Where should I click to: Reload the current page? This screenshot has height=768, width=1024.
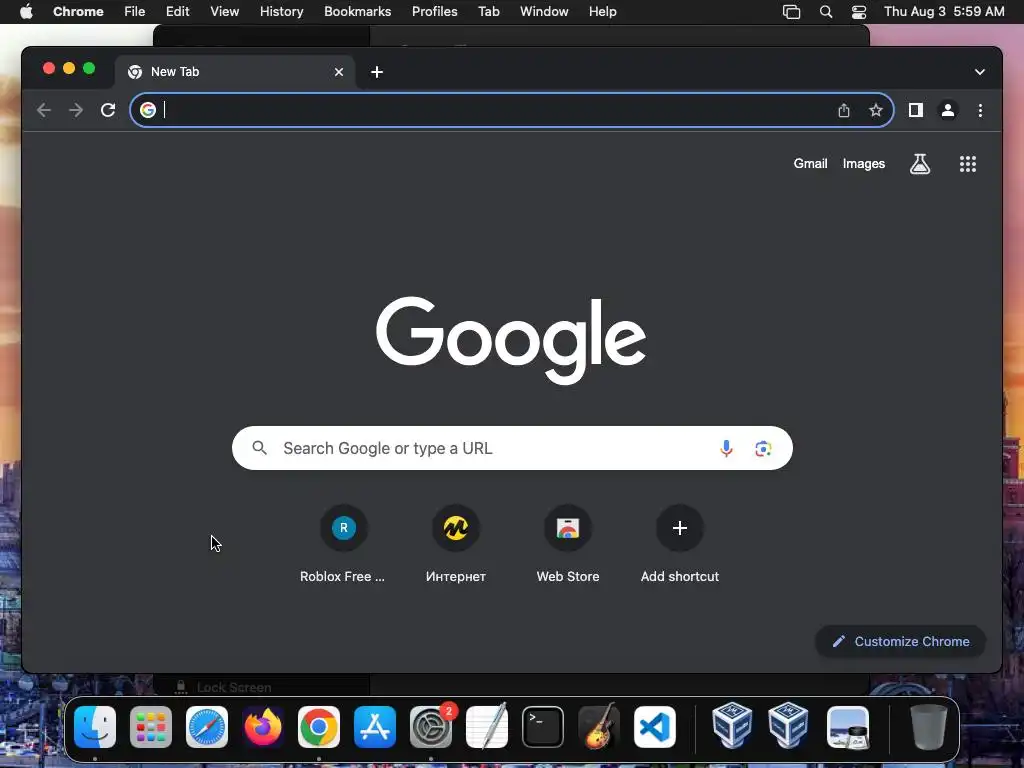pos(108,110)
